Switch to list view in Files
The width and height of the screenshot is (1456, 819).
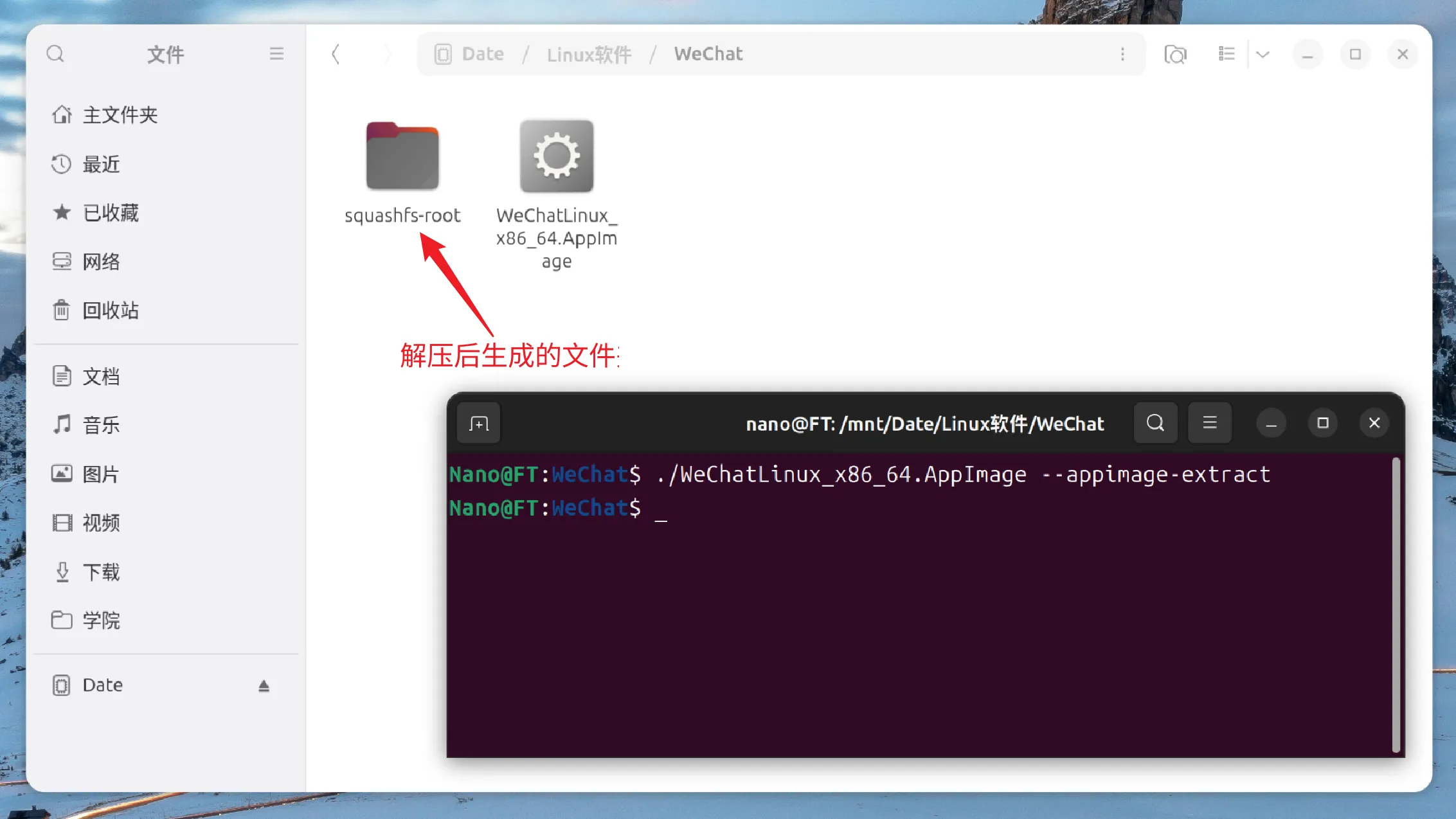tap(1227, 54)
